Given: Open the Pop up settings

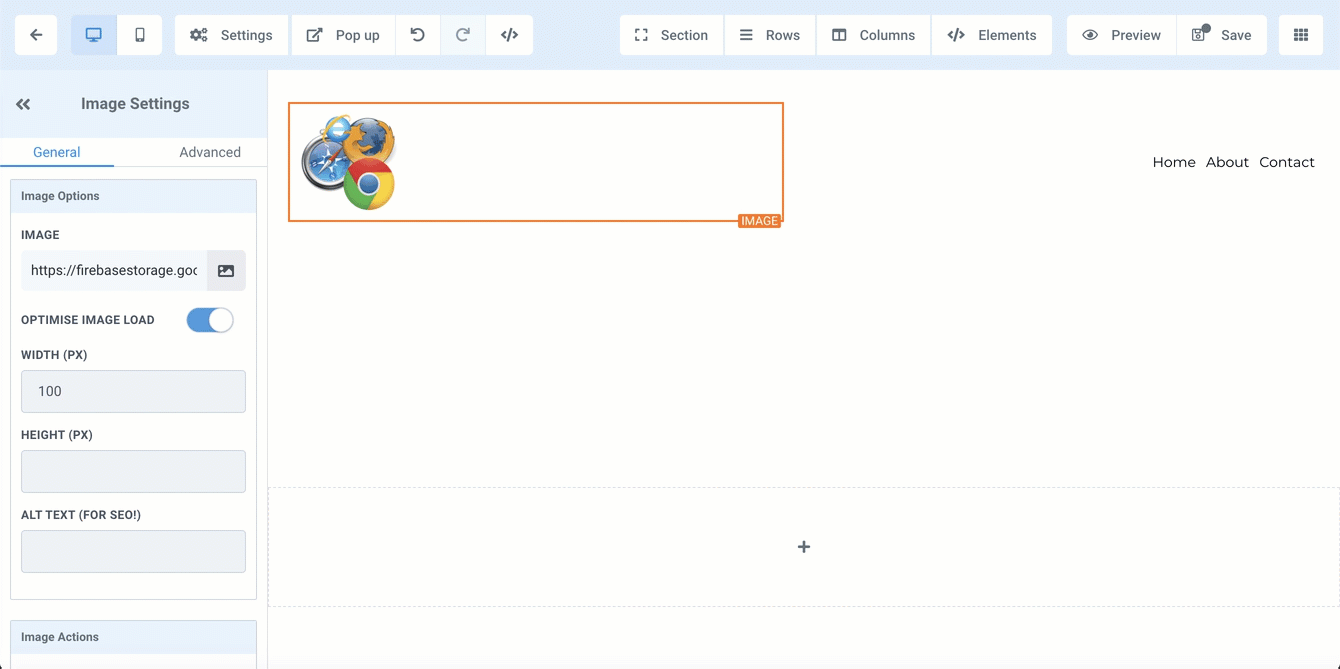Looking at the screenshot, I should click(343, 35).
